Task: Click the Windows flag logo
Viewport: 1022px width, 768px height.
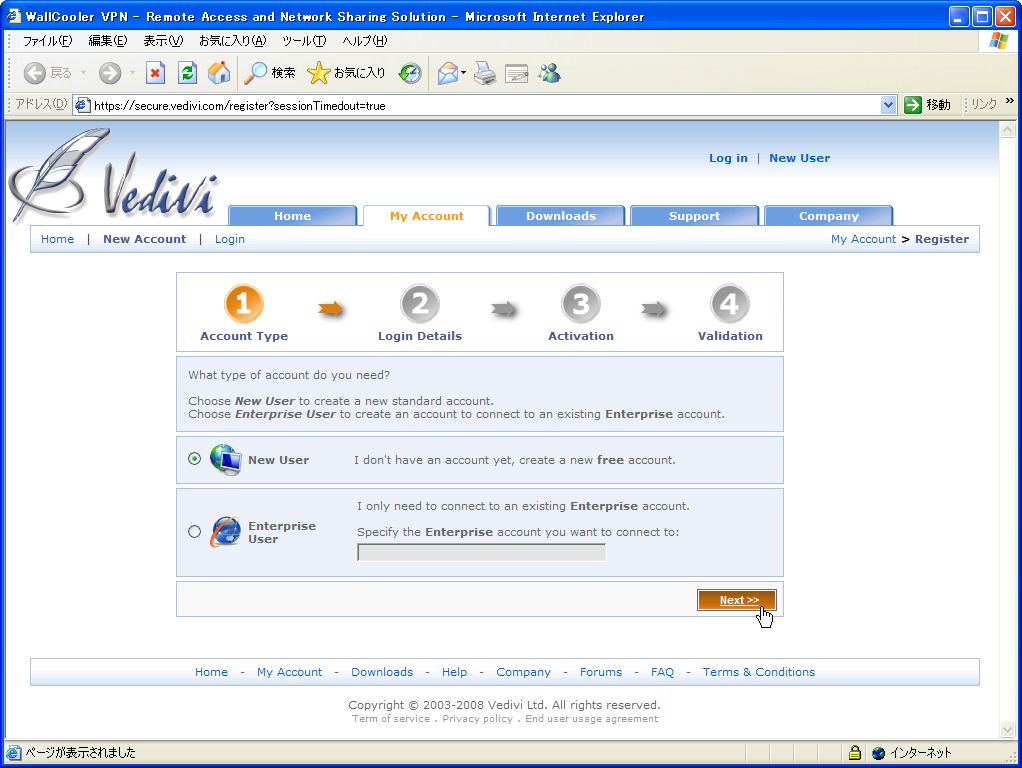Action: point(999,41)
